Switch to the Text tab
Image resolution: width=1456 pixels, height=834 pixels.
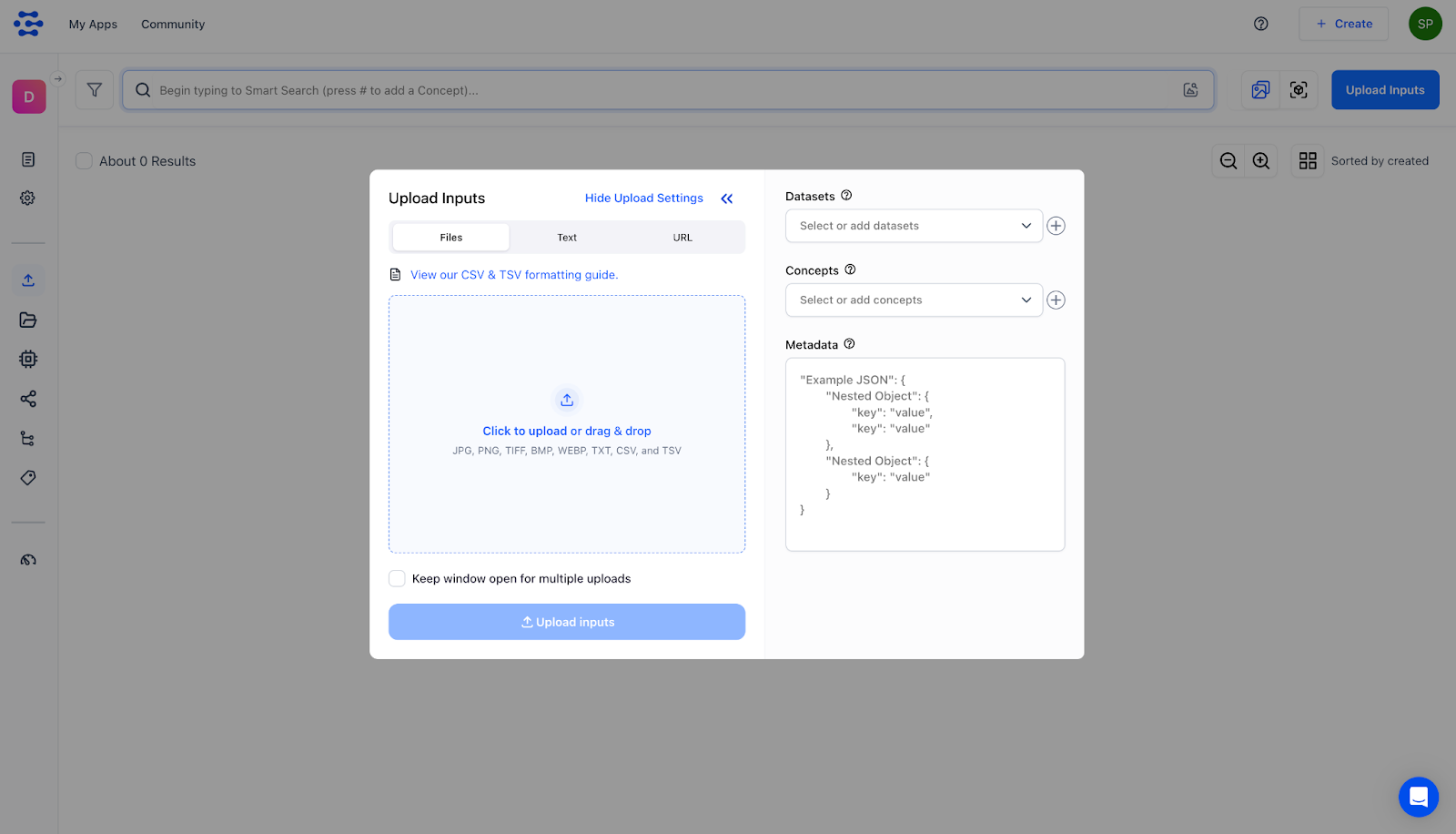click(x=567, y=238)
